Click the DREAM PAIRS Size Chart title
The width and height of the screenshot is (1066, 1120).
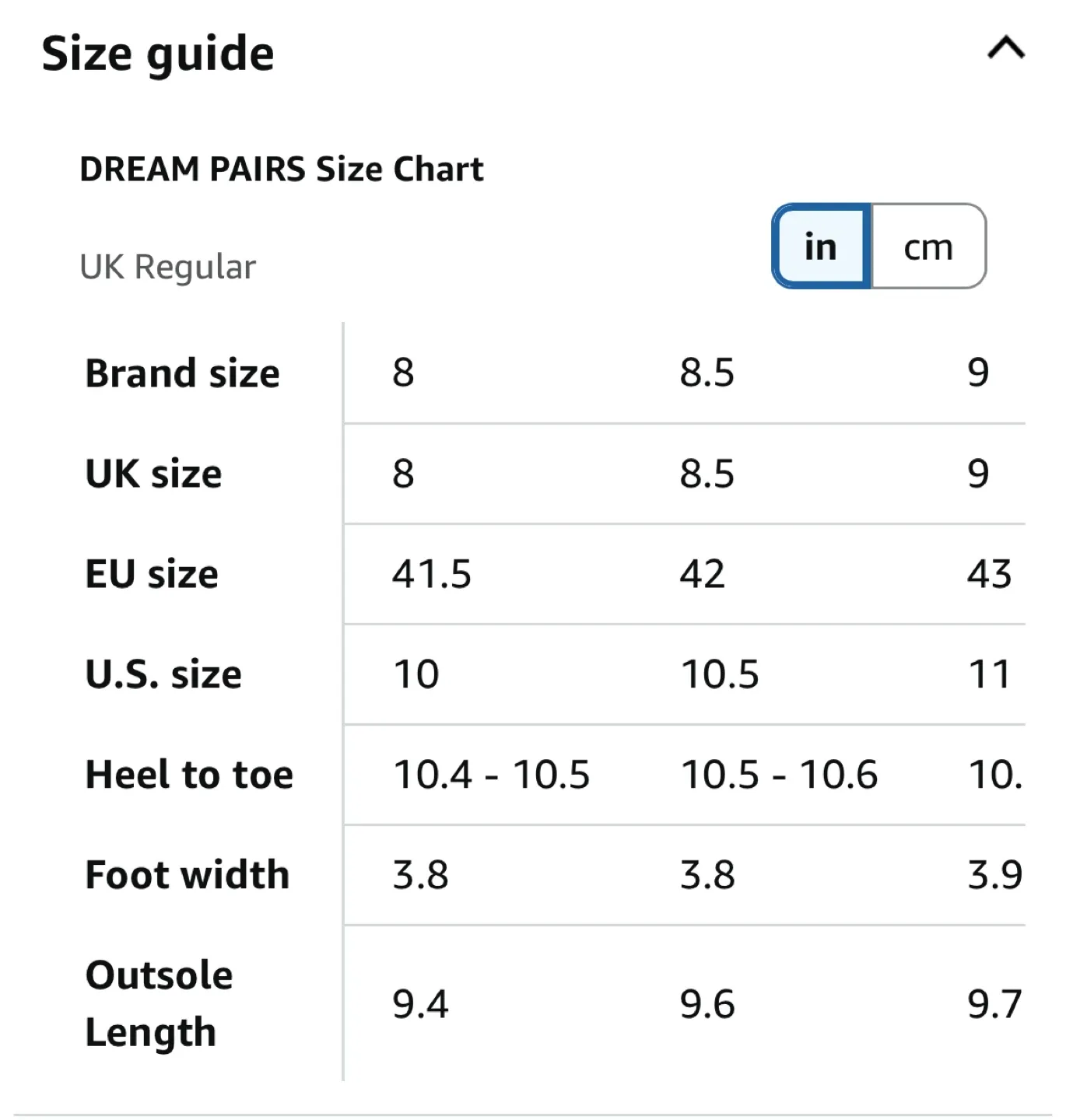(282, 169)
